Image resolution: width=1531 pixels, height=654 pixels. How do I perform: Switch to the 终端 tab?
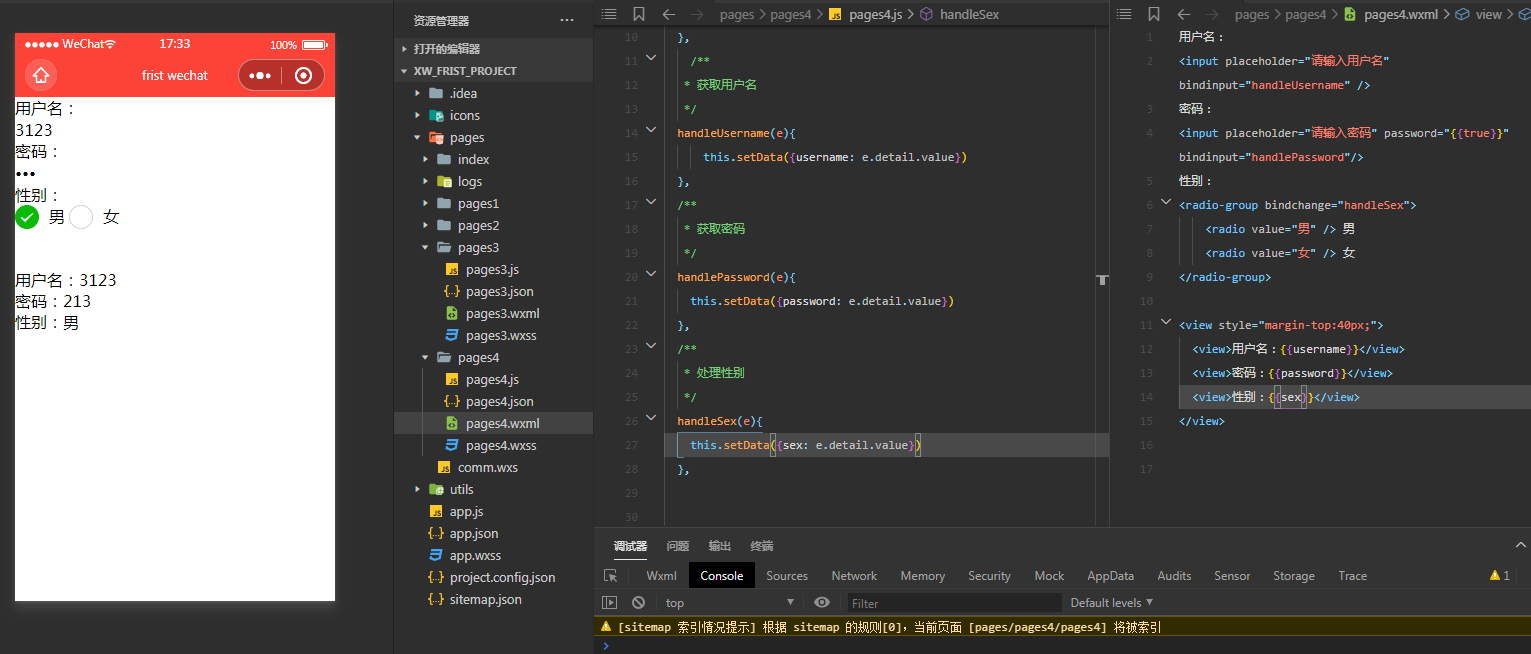(x=762, y=546)
